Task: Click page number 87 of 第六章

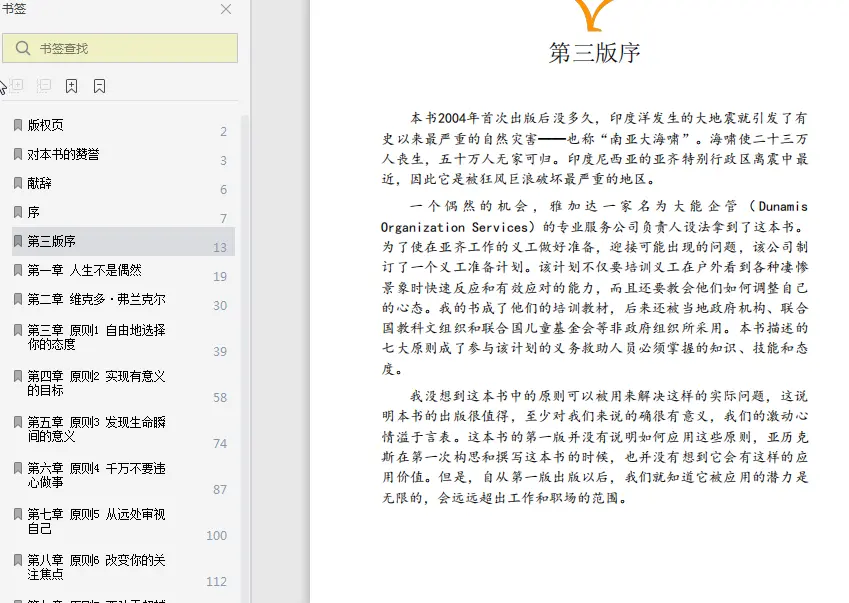Action: tap(220, 489)
